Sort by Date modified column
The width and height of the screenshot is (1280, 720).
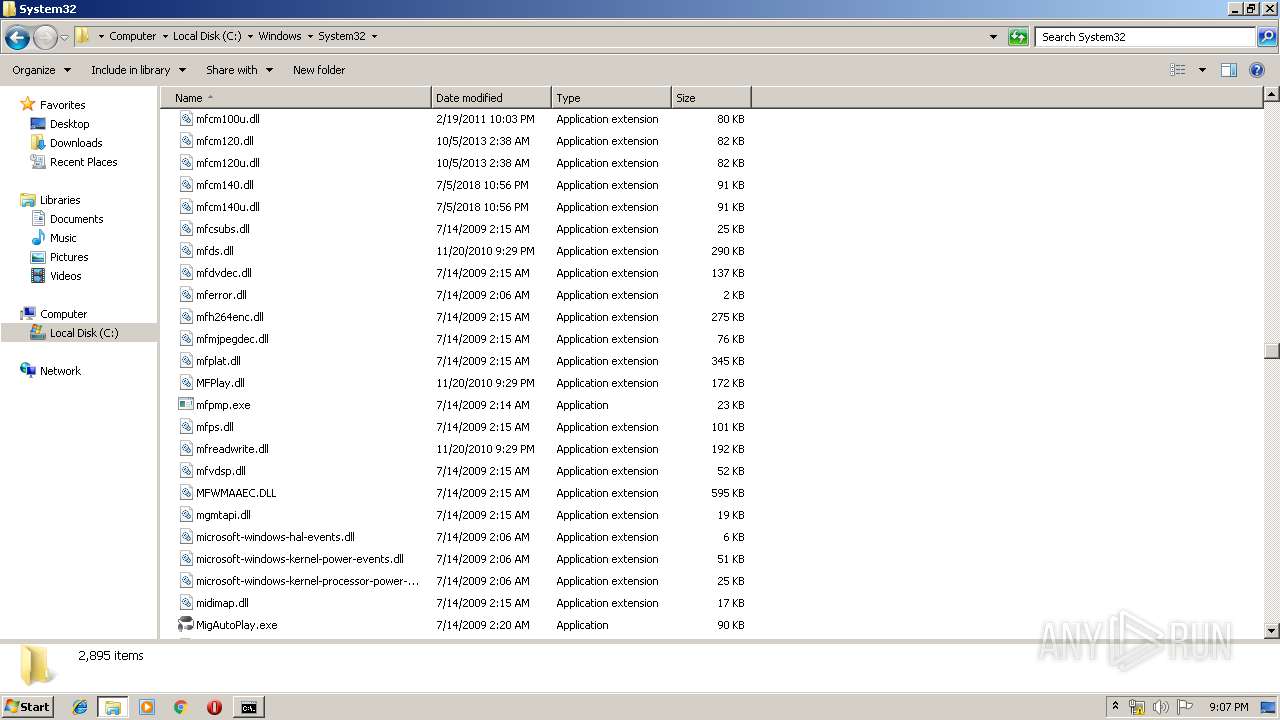[491, 98]
